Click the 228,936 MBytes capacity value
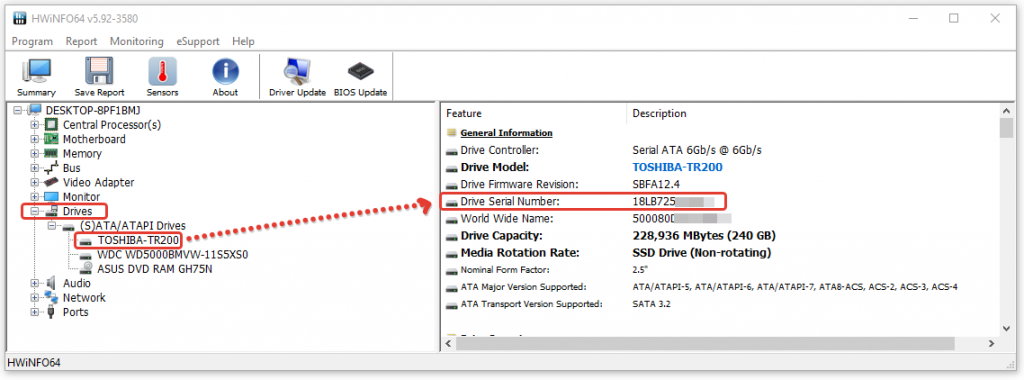This screenshot has width=1024, height=380. click(x=704, y=235)
